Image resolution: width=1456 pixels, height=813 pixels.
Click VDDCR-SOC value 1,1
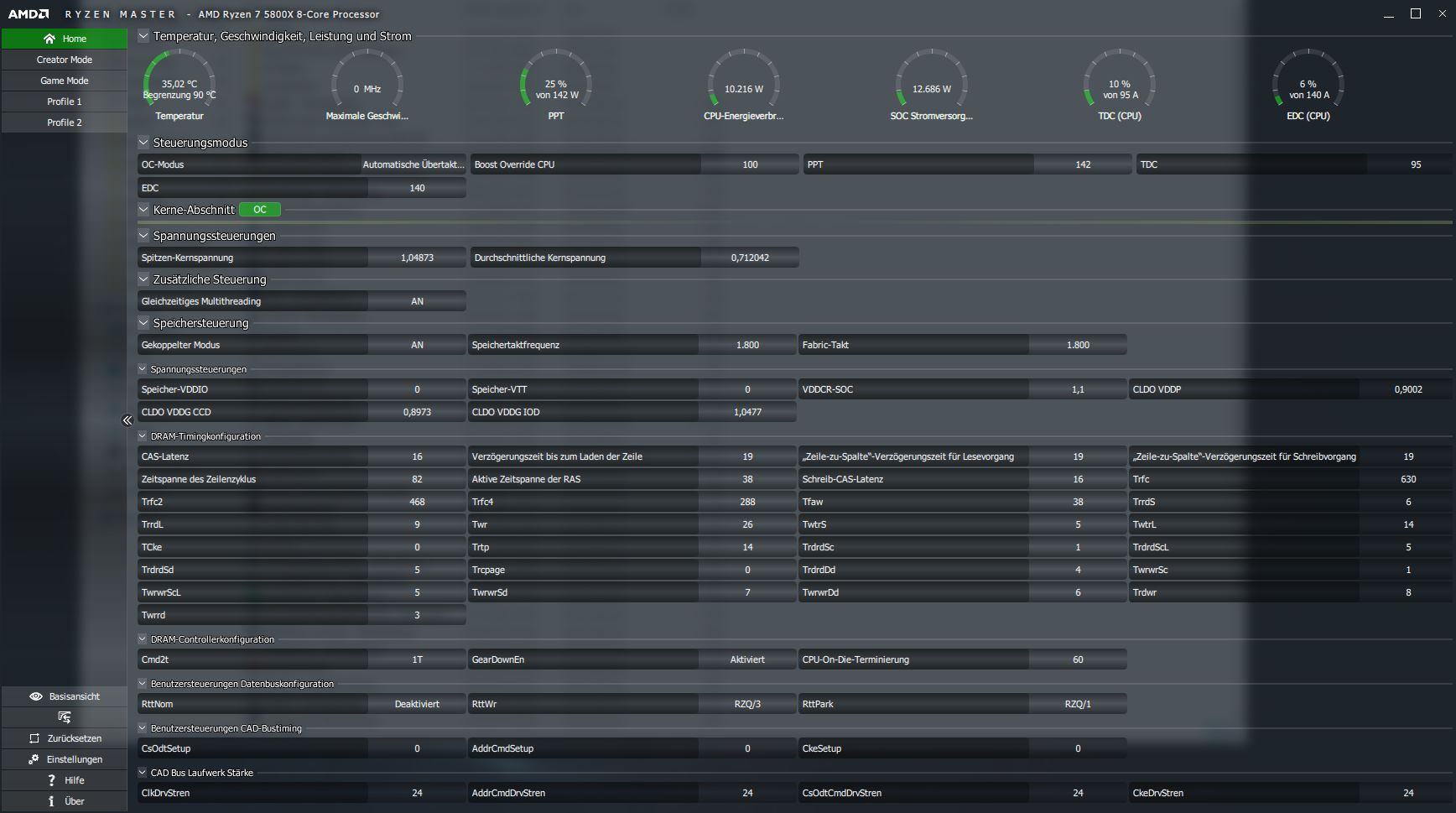pos(1078,389)
